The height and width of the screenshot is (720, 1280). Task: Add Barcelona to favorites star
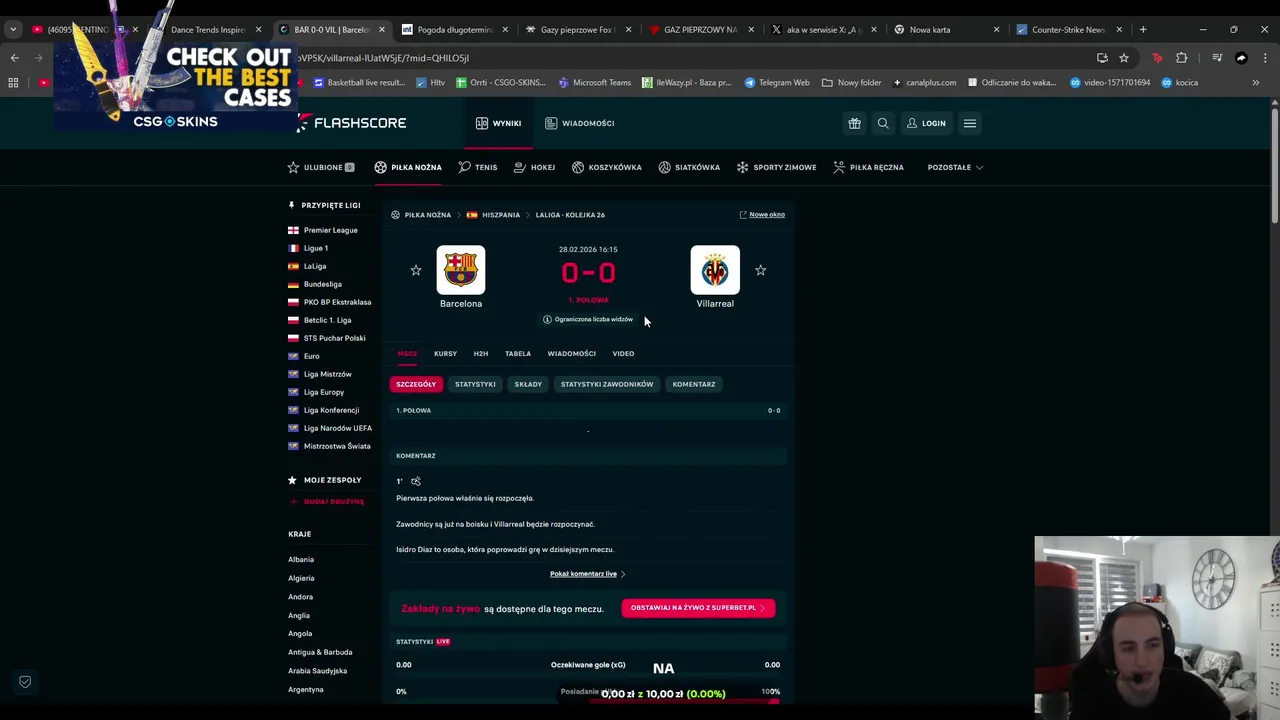[416, 270]
